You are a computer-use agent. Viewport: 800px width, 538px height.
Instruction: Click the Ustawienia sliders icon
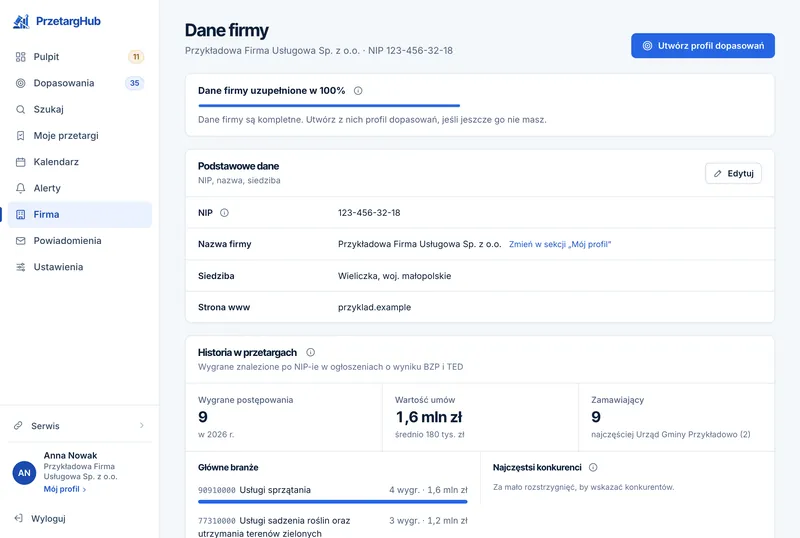point(20,267)
